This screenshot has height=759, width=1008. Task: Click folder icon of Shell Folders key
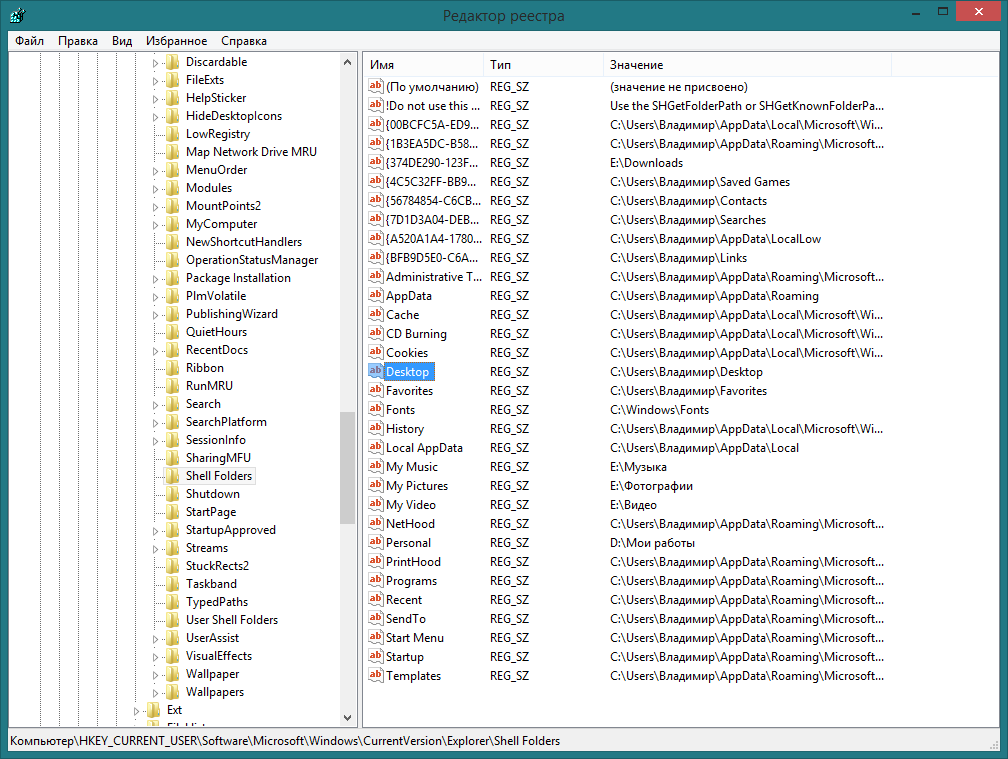[x=173, y=476]
